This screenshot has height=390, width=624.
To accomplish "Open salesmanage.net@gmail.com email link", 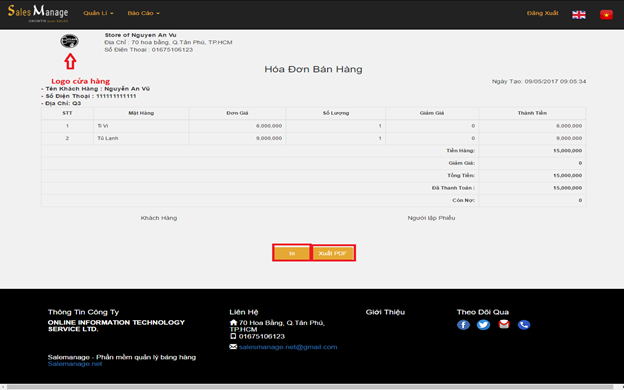I will [x=288, y=347].
